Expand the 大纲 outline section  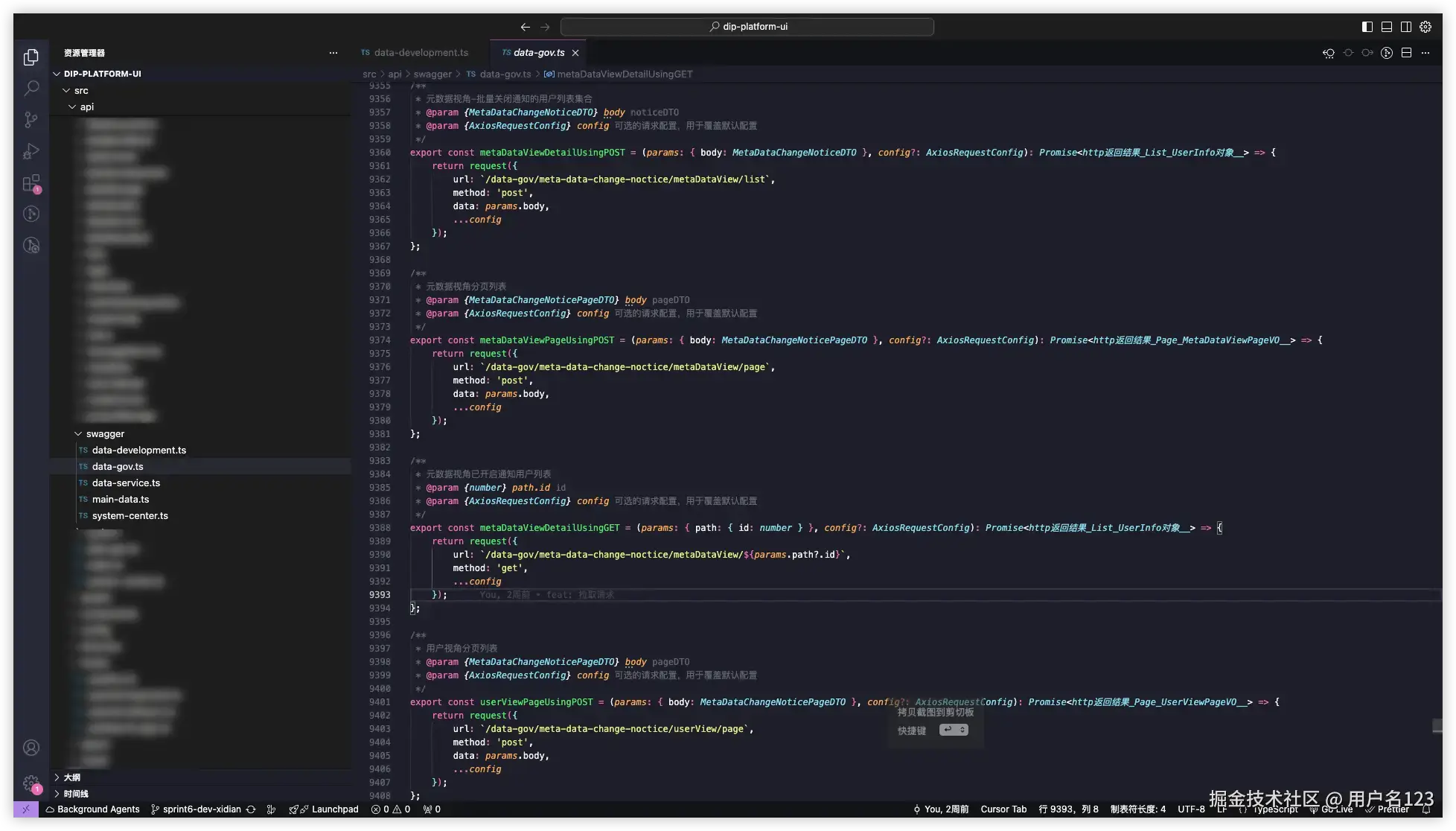click(71, 777)
